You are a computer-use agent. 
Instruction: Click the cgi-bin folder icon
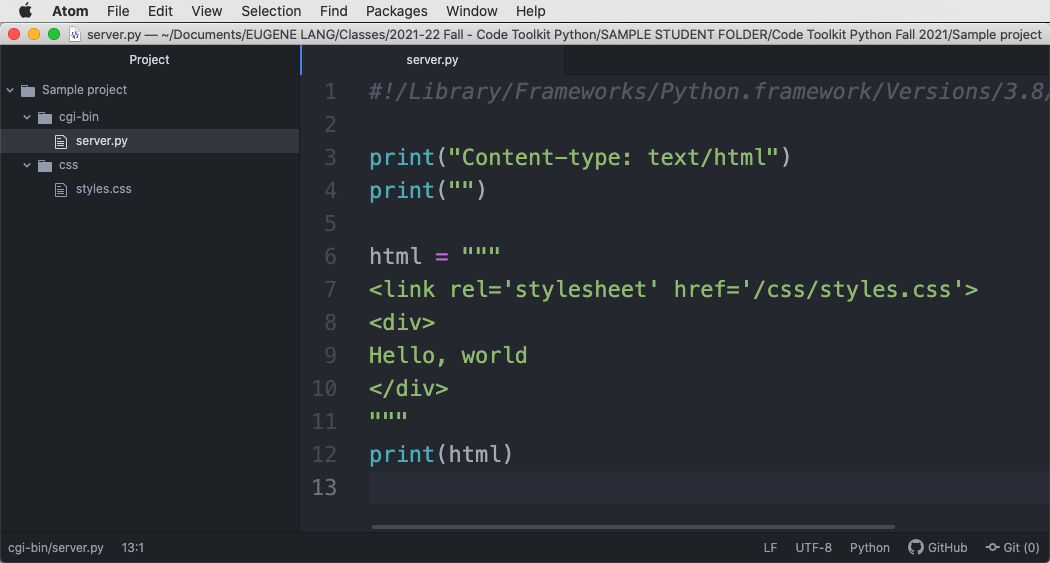[45, 117]
